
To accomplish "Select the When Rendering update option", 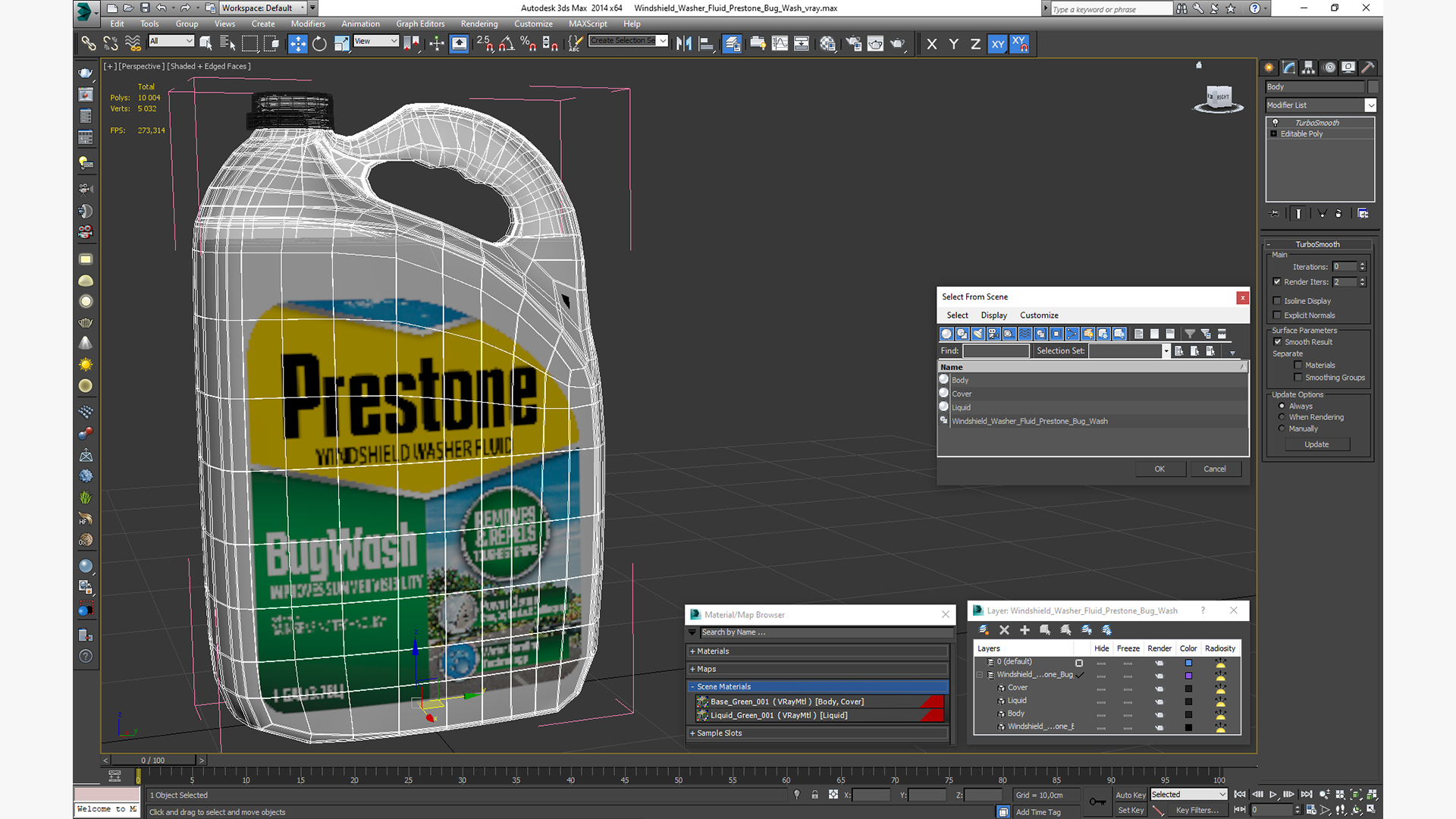I will 1282,417.
